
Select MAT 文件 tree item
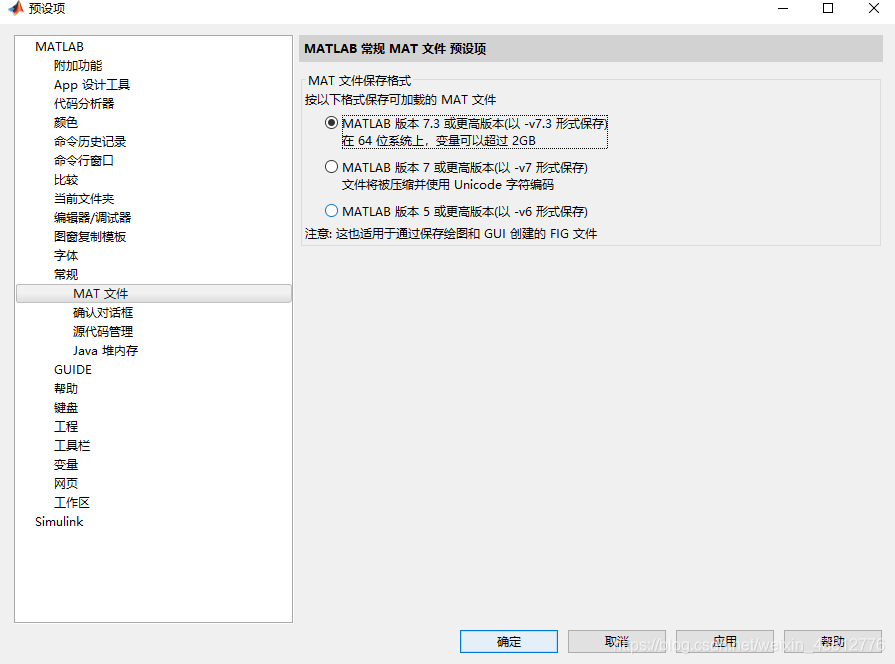pos(154,293)
